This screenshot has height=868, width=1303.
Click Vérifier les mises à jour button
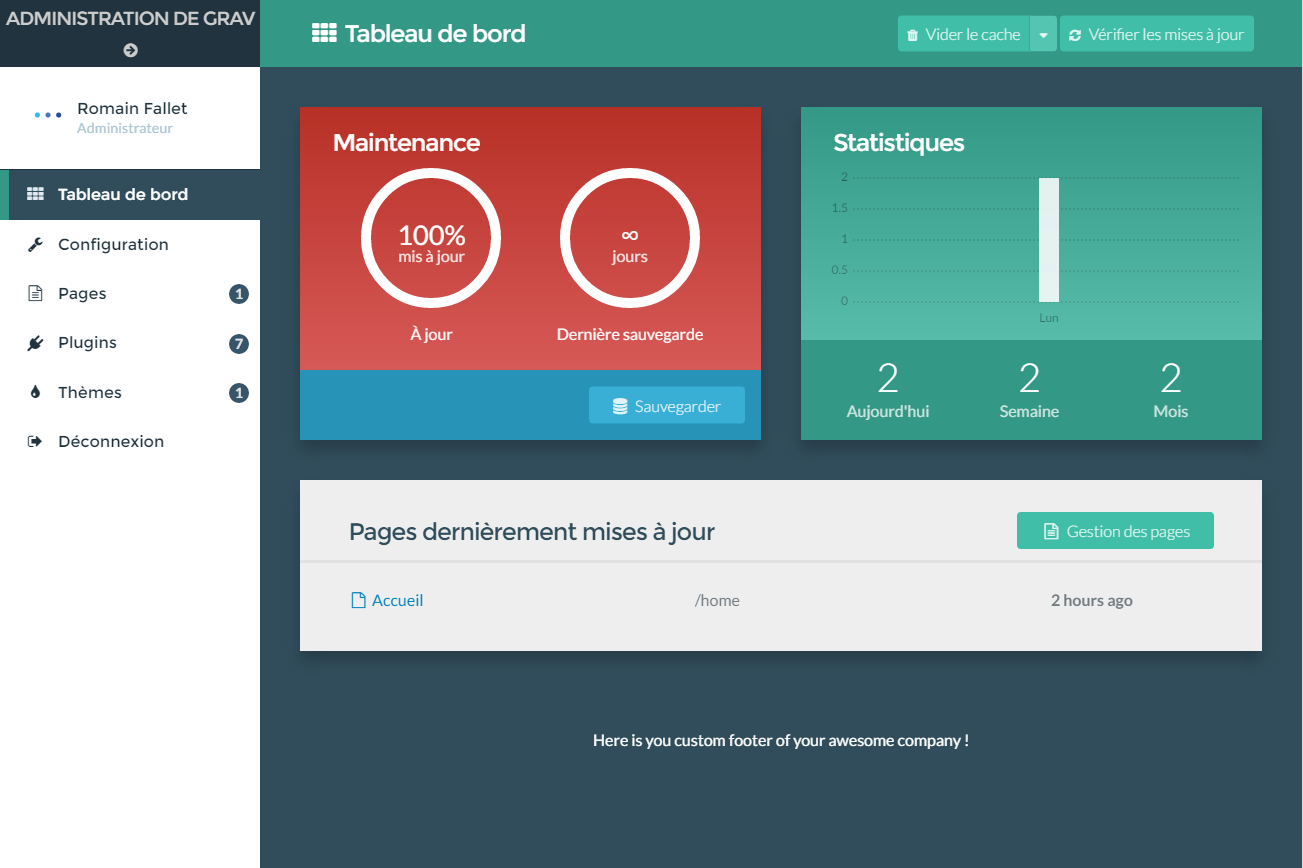click(x=1156, y=34)
